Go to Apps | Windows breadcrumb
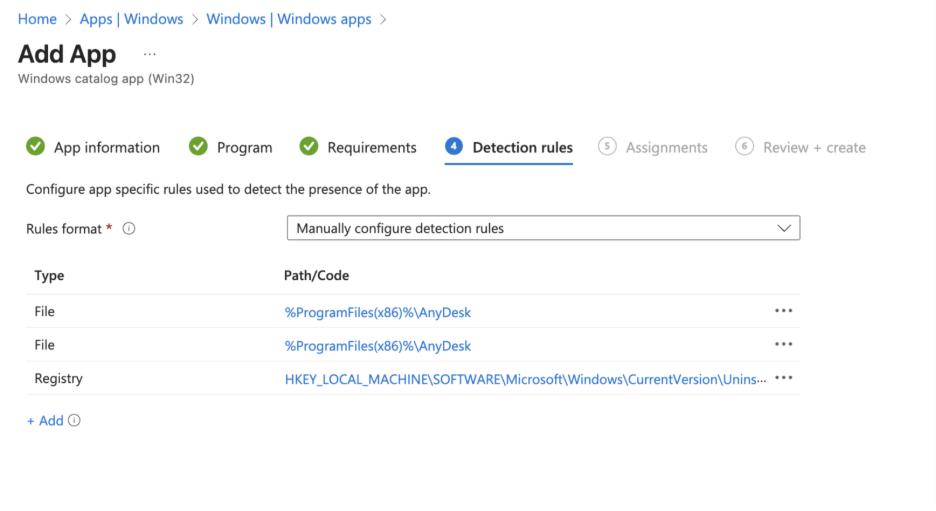Image resolution: width=936 pixels, height=511 pixels. (x=131, y=19)
